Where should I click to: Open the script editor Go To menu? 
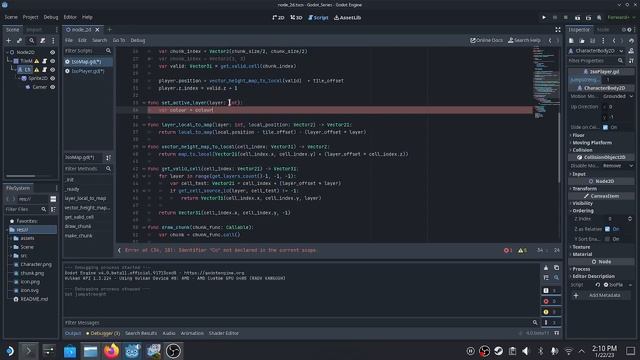119,40
